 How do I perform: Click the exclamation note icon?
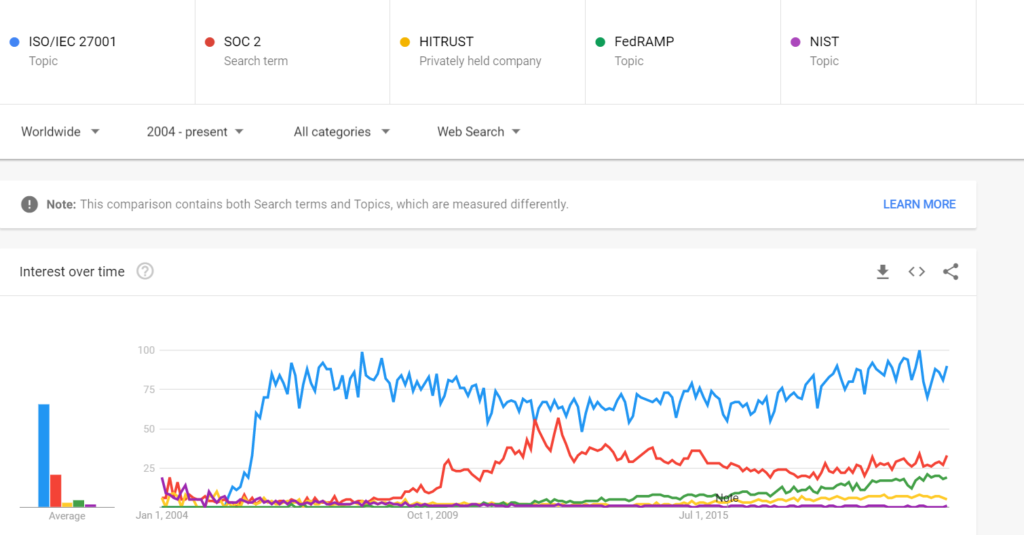click(x=29, y=204)
